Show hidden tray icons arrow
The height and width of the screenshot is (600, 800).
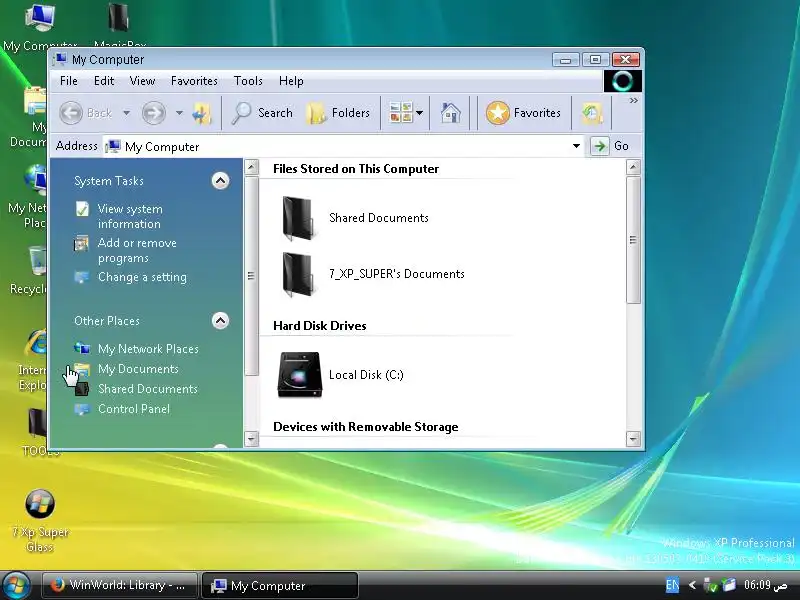point(692,585)
